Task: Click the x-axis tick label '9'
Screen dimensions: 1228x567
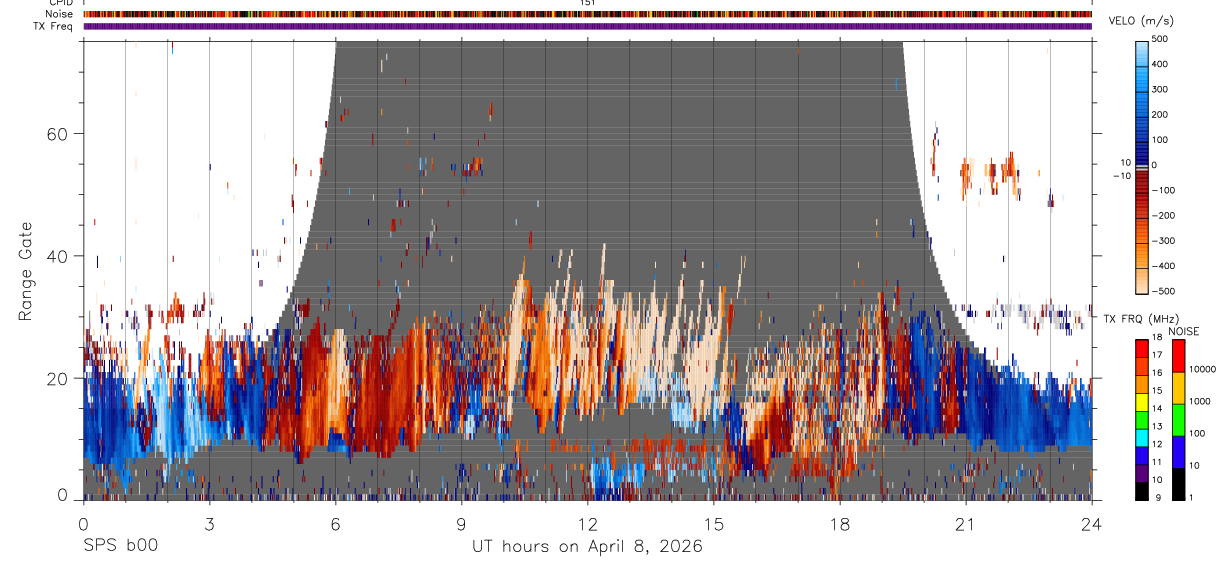Action: point(461,522)
